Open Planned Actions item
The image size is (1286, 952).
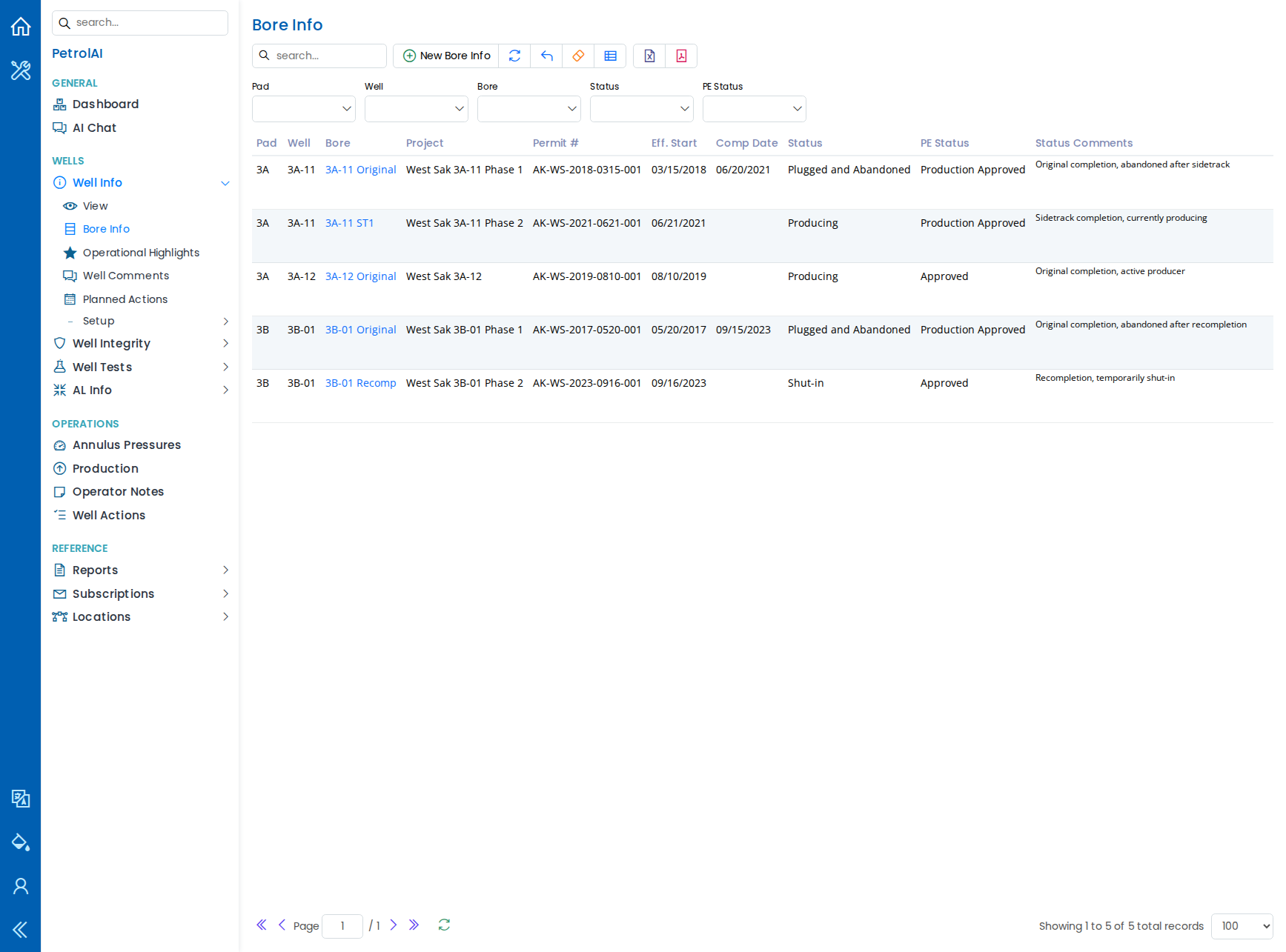[x=125, y=299]
